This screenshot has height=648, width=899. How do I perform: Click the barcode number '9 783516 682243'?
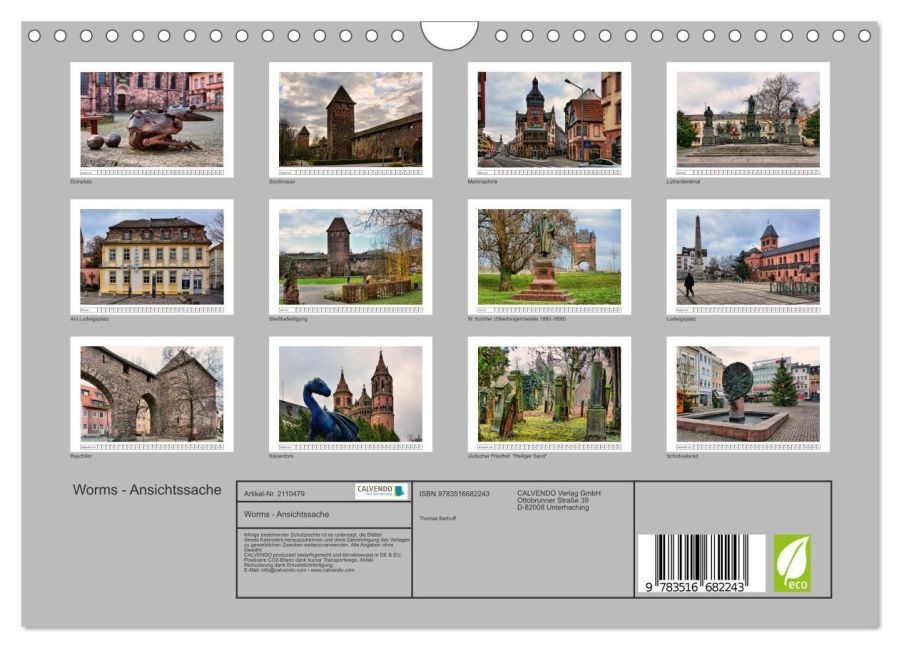coord(695,587)
